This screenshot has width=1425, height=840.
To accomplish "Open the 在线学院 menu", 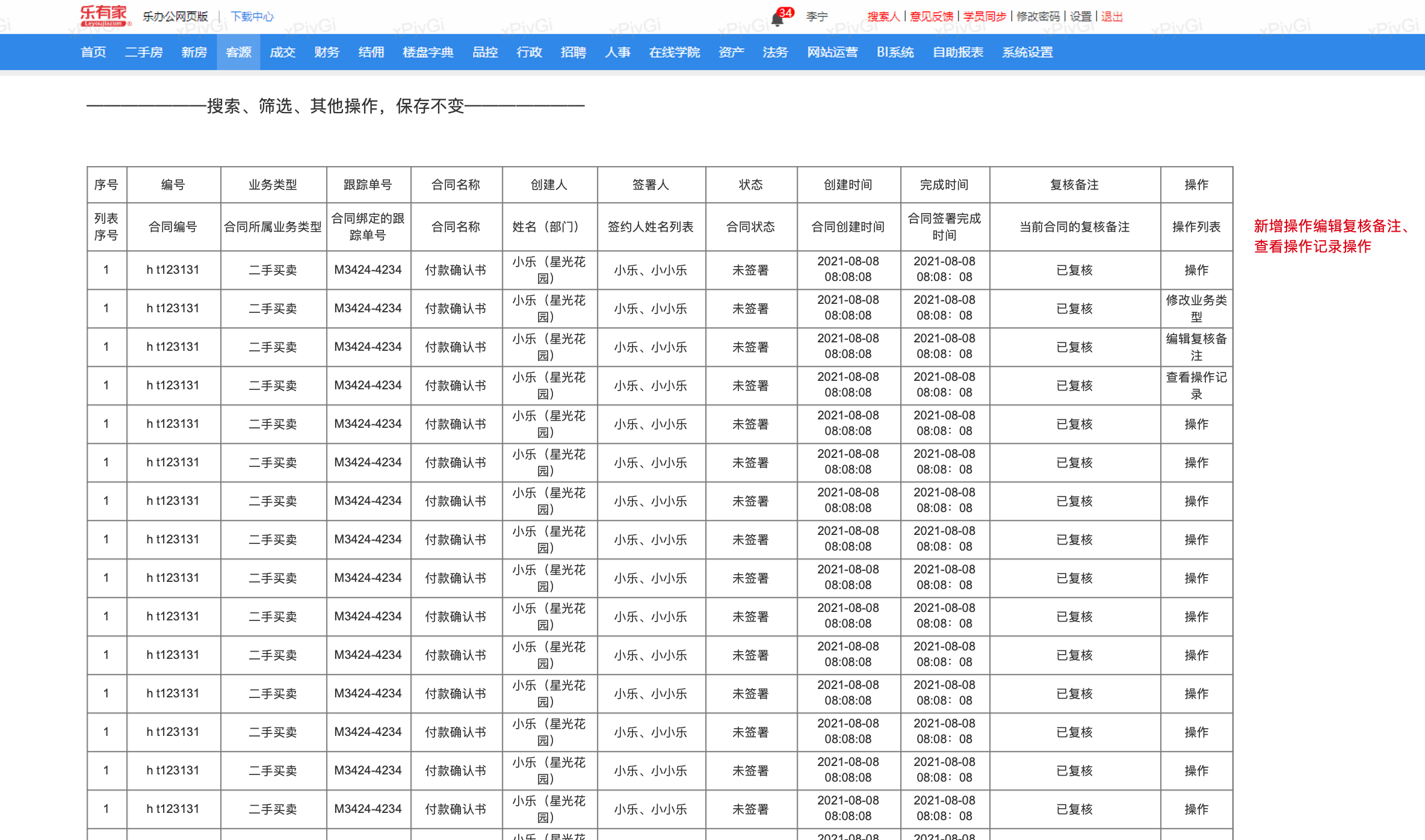I will 674,52.
